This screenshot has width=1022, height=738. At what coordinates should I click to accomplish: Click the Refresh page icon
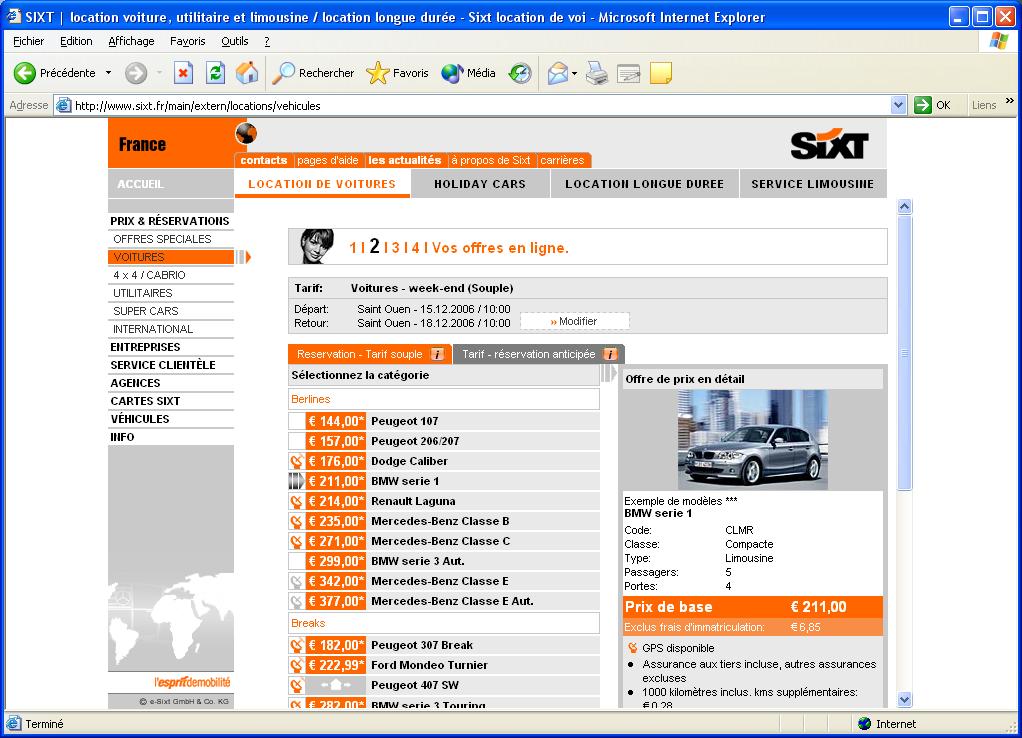(x=215, y=73)
